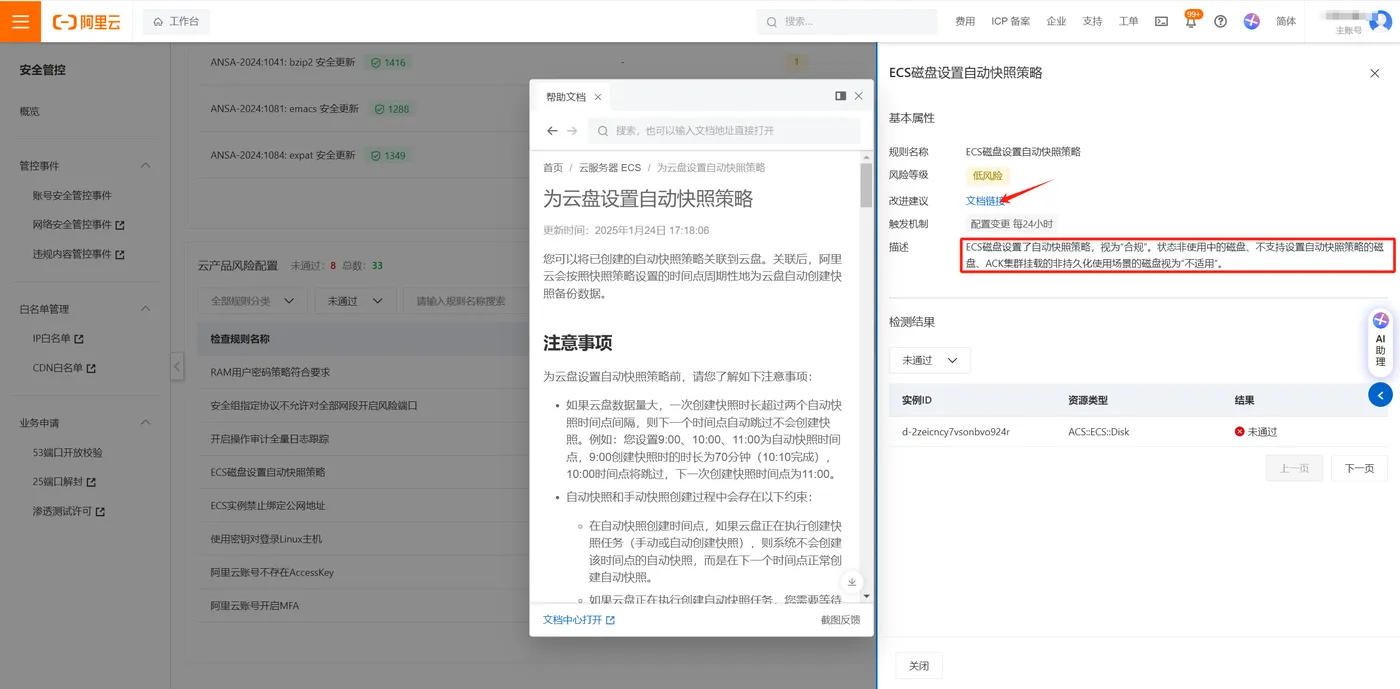This screenshot has width=1400, height=689.
Task: Open the AI助理 floating widget
Action: pyautogui.click(x=1381, y=340)
